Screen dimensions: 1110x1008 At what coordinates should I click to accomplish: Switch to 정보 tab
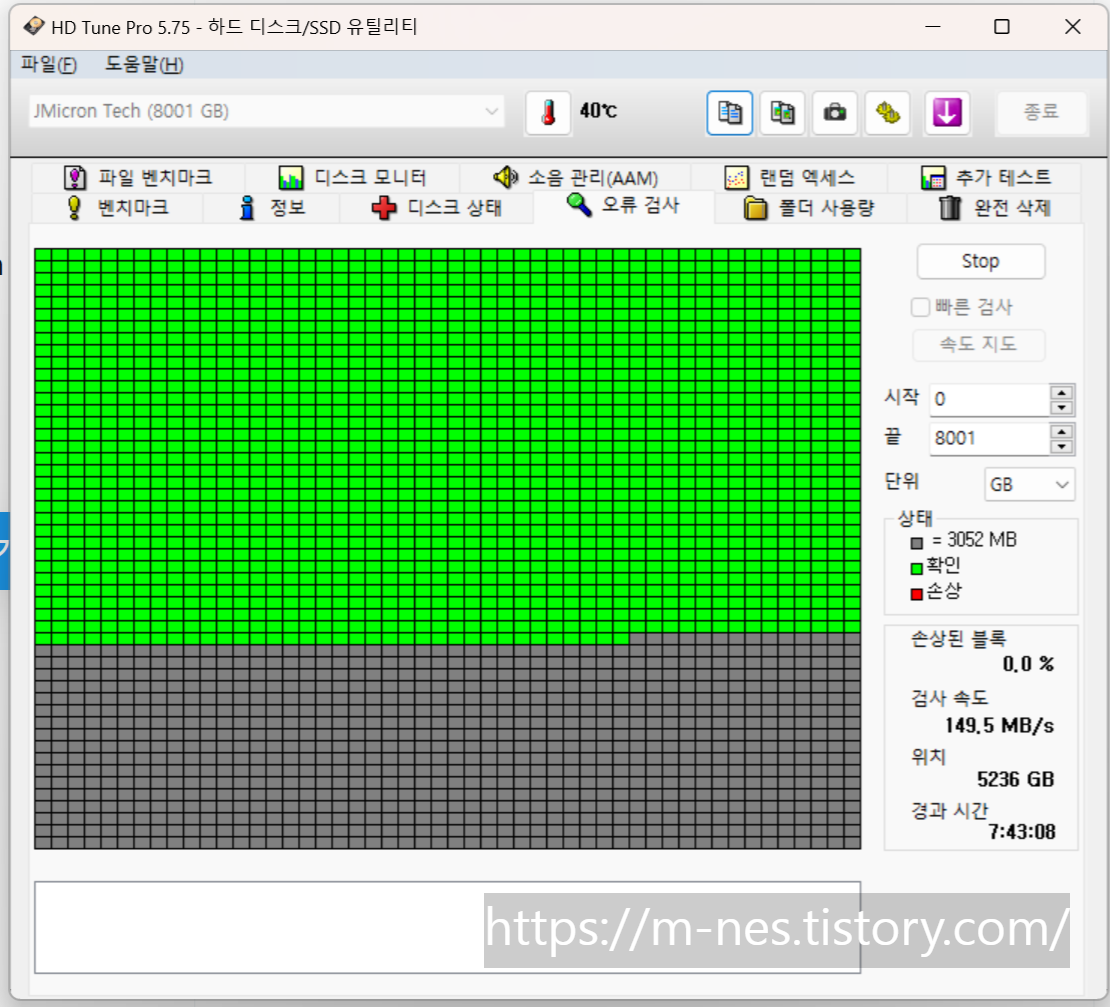pos(272,207)
